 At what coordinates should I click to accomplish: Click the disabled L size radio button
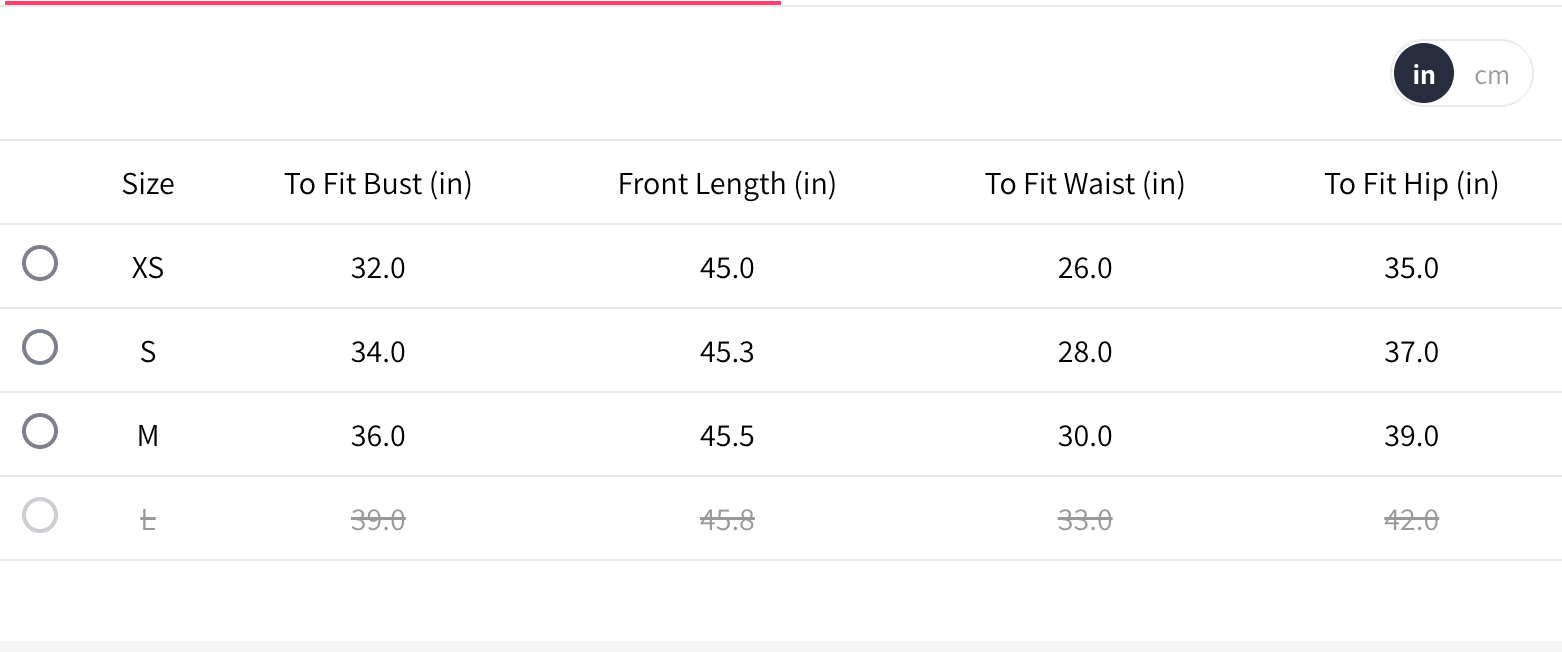40,516
